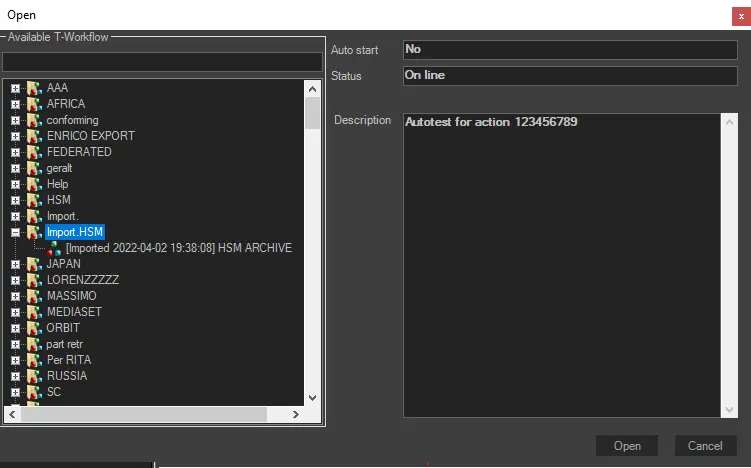Click the horizontal scrollbar right arrow
The image size is (751, 468).
point(296,414)
